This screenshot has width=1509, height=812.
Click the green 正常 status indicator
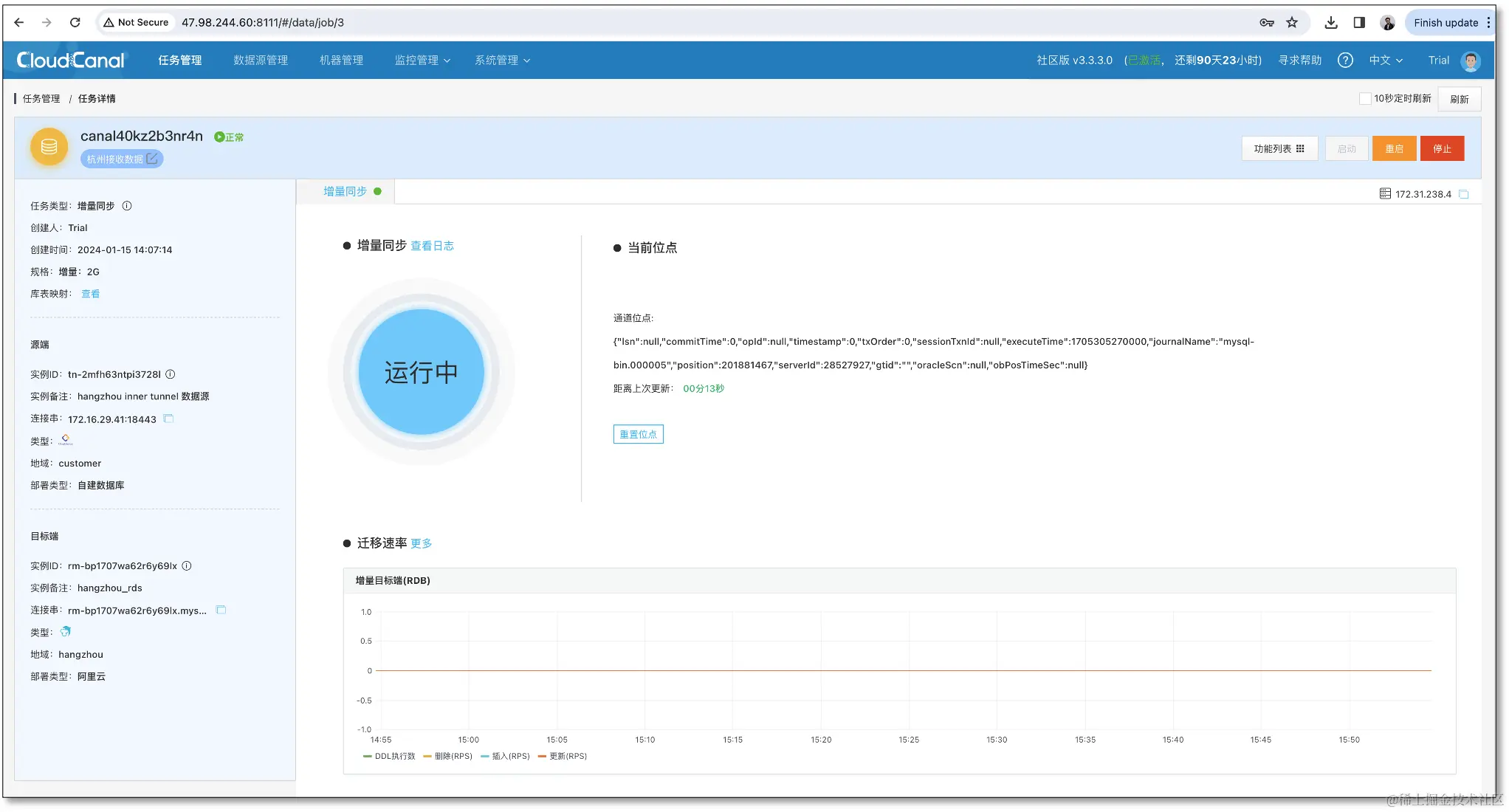pos(228,137)
